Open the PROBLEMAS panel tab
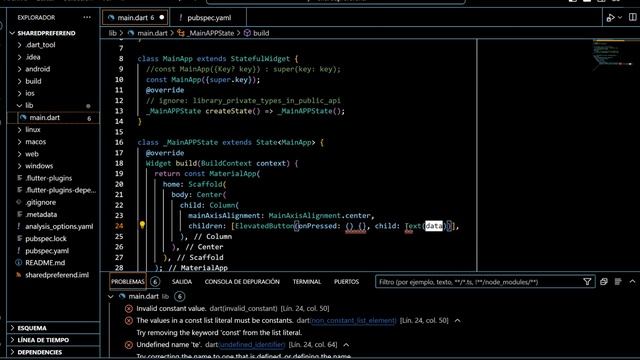 click(x=128, y=282)
